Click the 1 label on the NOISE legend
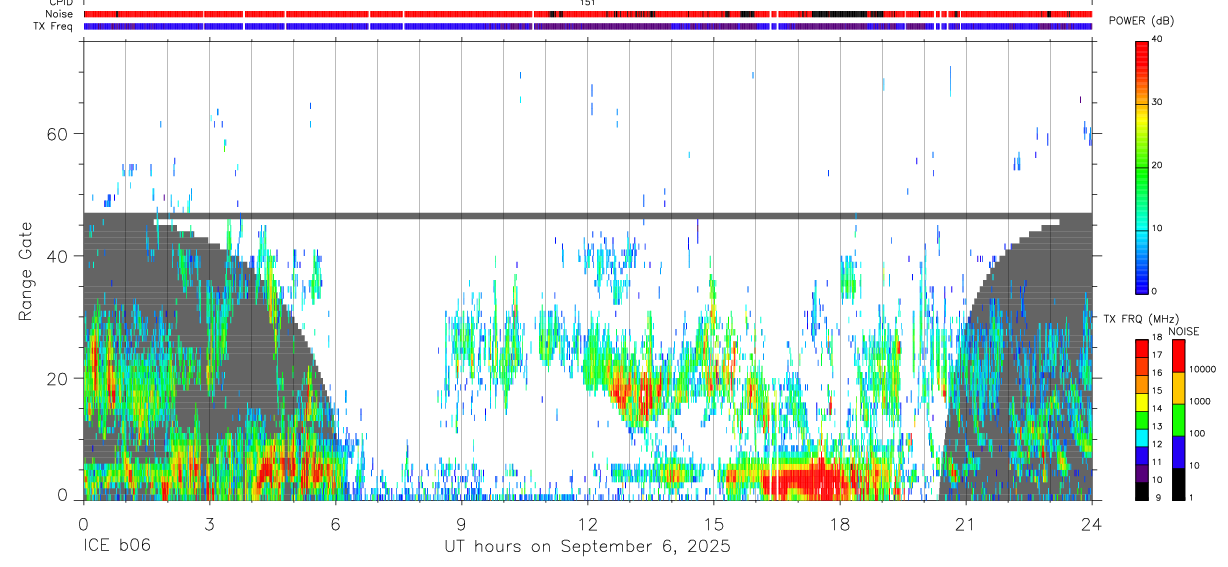The image size is (1228, 567). (1192, 498)
